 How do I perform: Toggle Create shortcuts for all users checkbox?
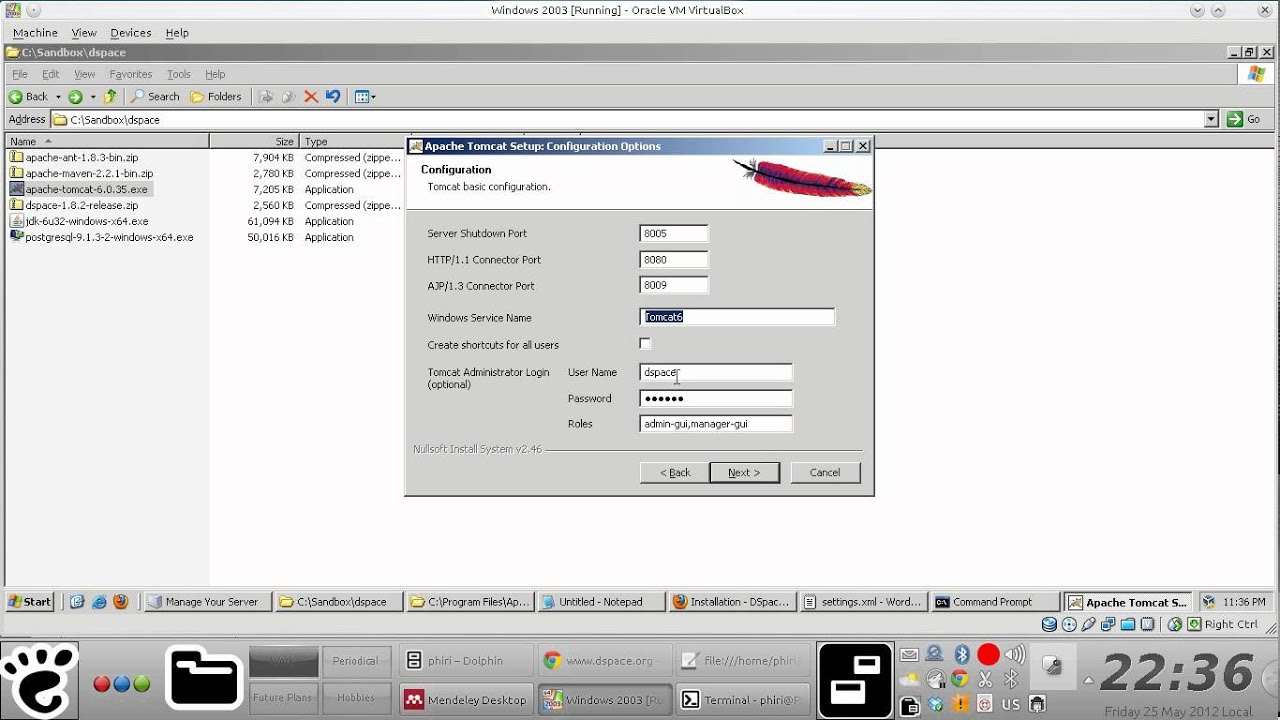[x=645, y=344]
